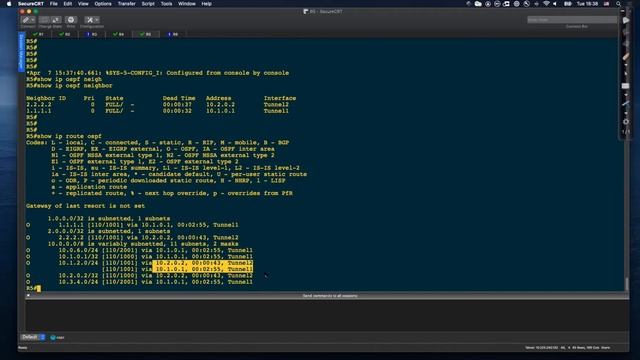Open the Default button bar dropdown
This screenshot has width=640, height=360.
click(33, 337)
